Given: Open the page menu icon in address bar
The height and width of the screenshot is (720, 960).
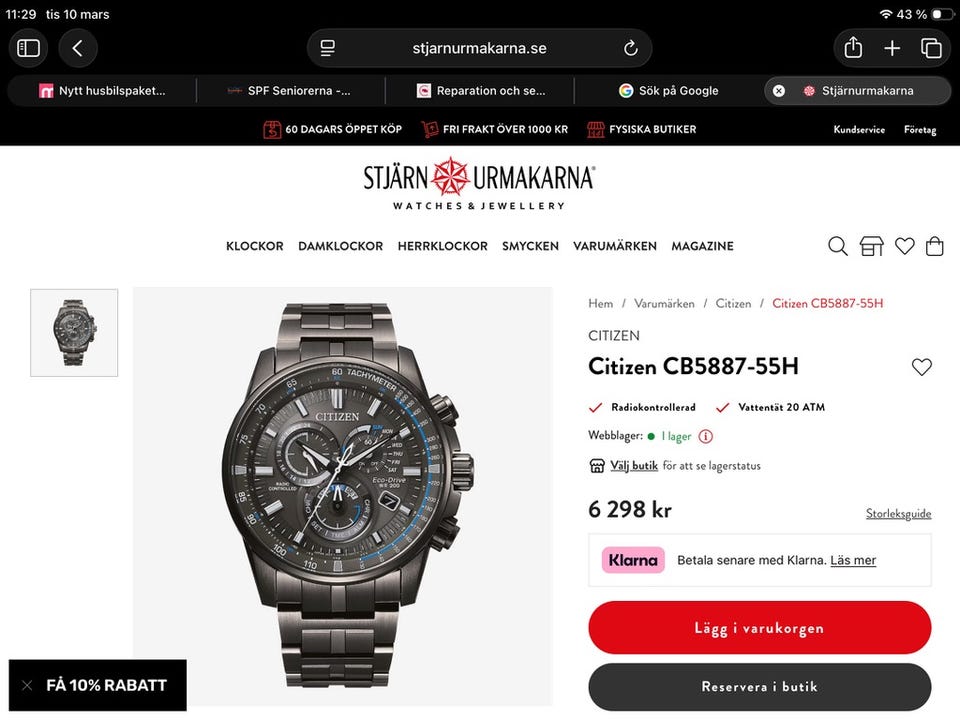Looking at the screenshot, I should pyautogui.click(x=328, y=48).
